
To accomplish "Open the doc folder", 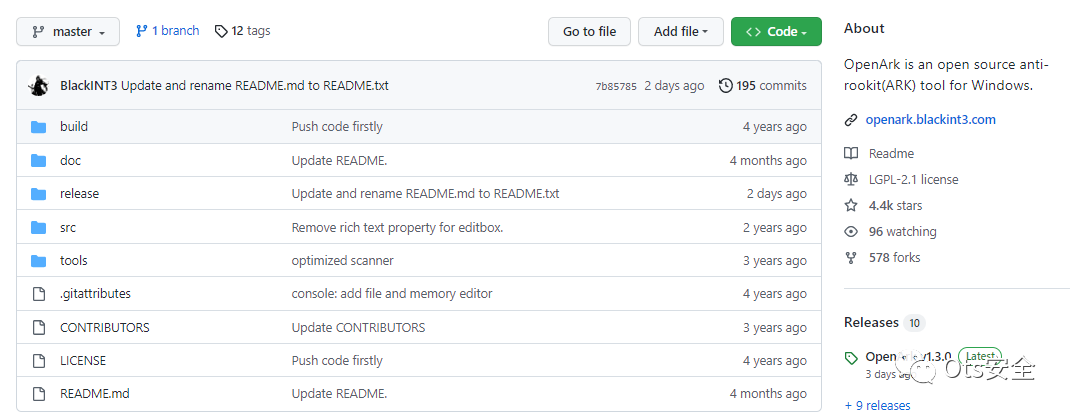I will (x=70, y=160).
